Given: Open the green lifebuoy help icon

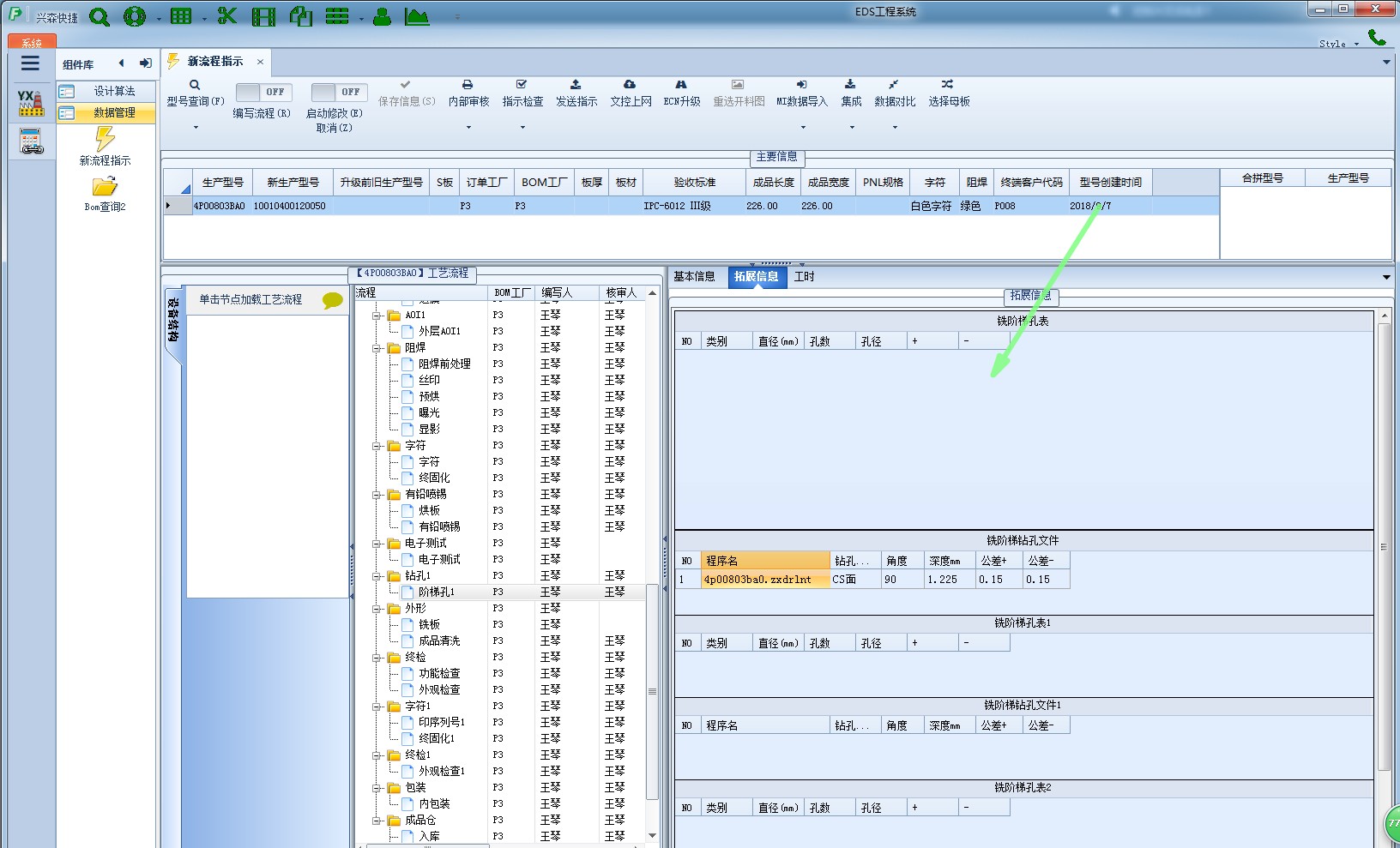Looking at the screenshot, I should (135, 16).
